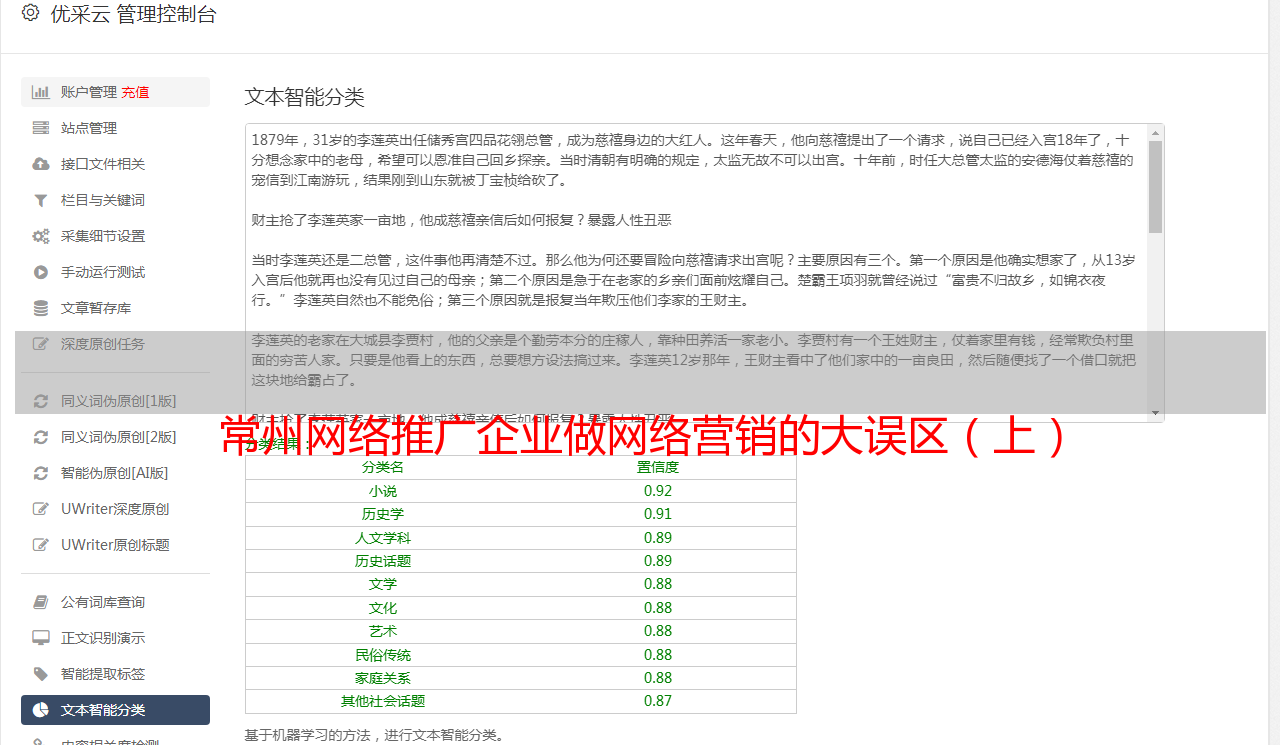The height and width of the screenshot is (745, 1280).
Task: Select 栏目与关键词 in sidebar
Action: [115, 200]
